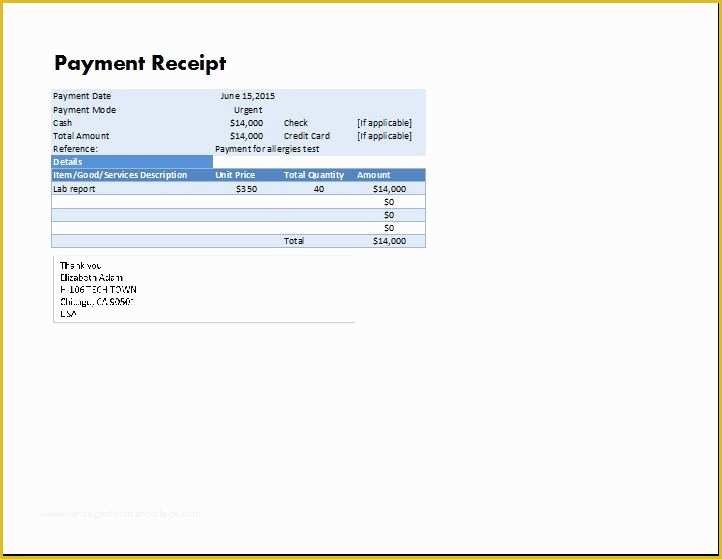This screenshot has height=559, width=722.
Task: Click the Thank you line
Action: [81, 266]
